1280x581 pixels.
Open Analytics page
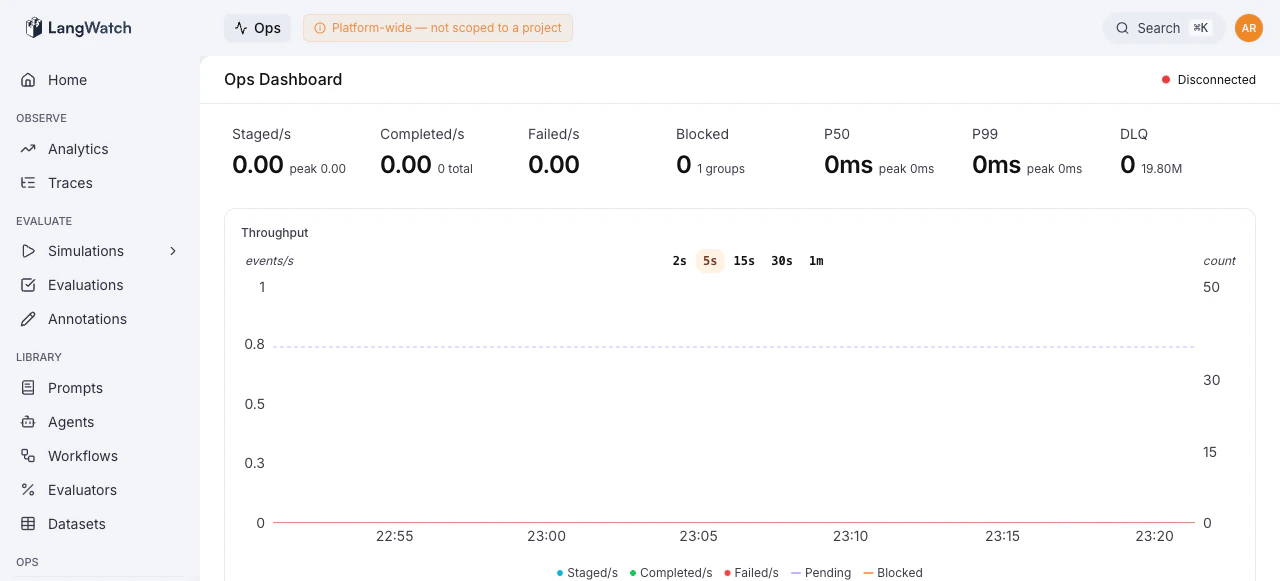(100, 149)
